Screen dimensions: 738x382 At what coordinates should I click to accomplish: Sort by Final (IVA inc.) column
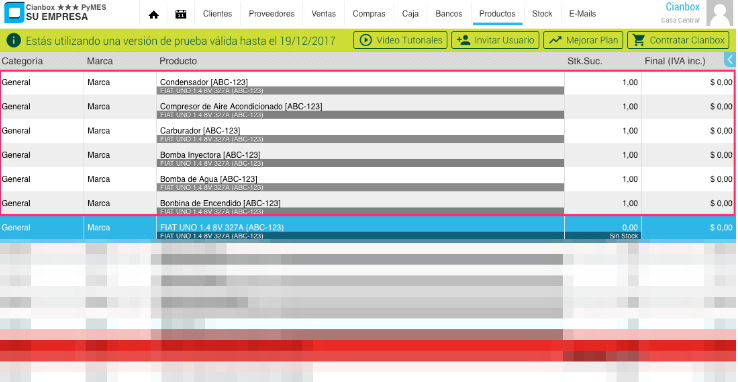[675, 61]
